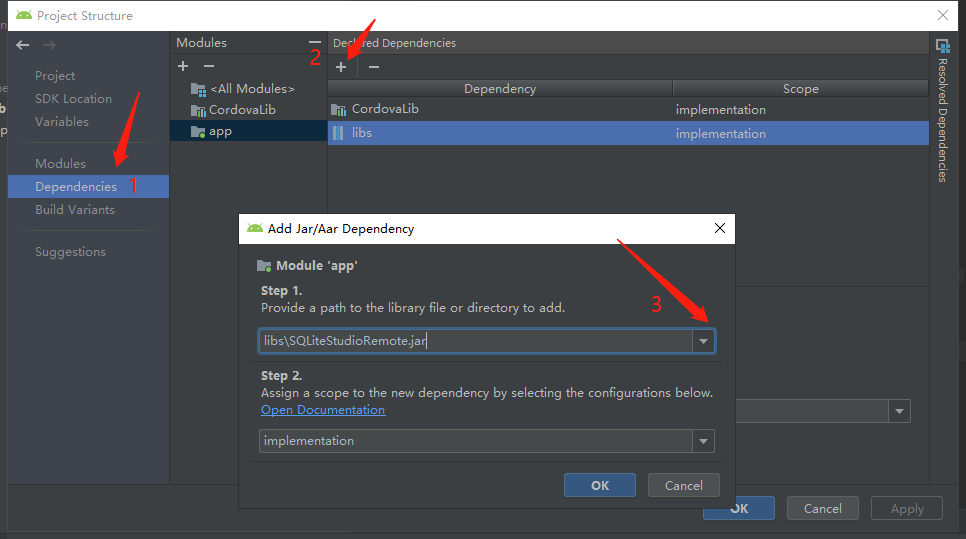Click the implementation scope of the CordovaLib row
The height and width of the screenshot is (539, 966).
[x=720, y=110]
